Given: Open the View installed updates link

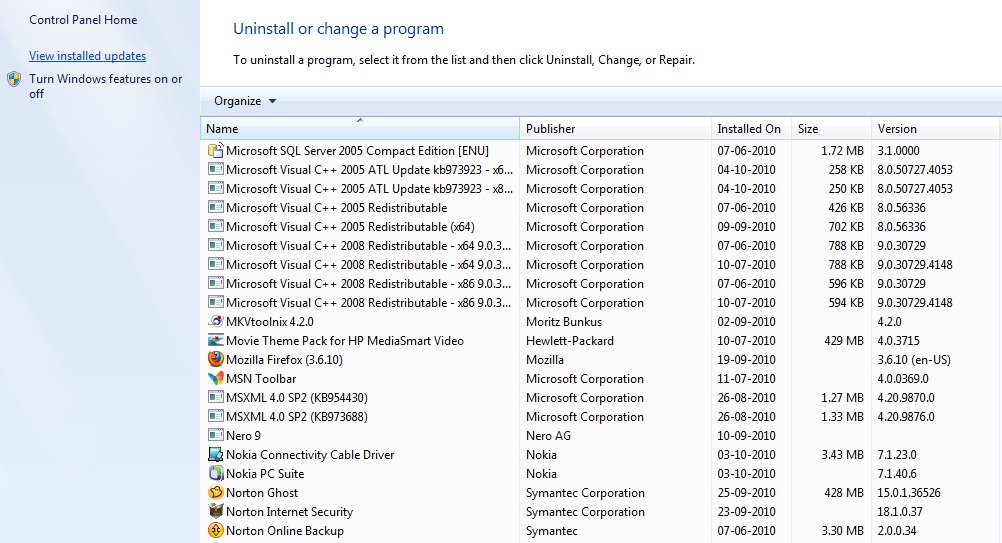Looking at the screenshot, I should pos(88,56).
